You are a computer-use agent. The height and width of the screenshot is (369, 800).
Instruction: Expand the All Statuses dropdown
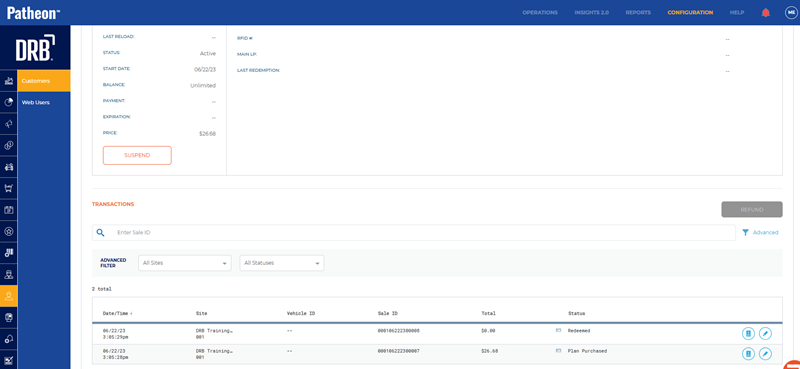tap(282, 263)
